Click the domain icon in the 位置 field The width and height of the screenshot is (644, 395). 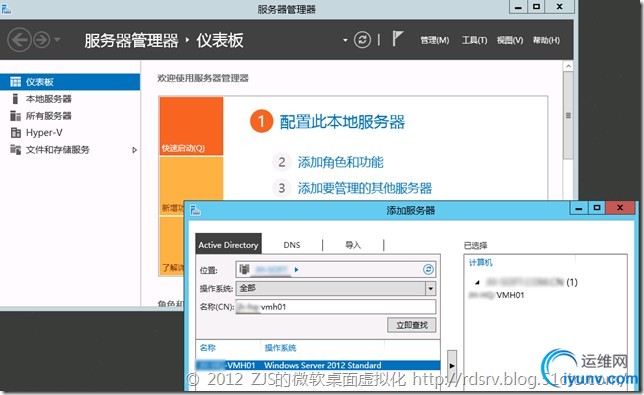coord(244,269)
